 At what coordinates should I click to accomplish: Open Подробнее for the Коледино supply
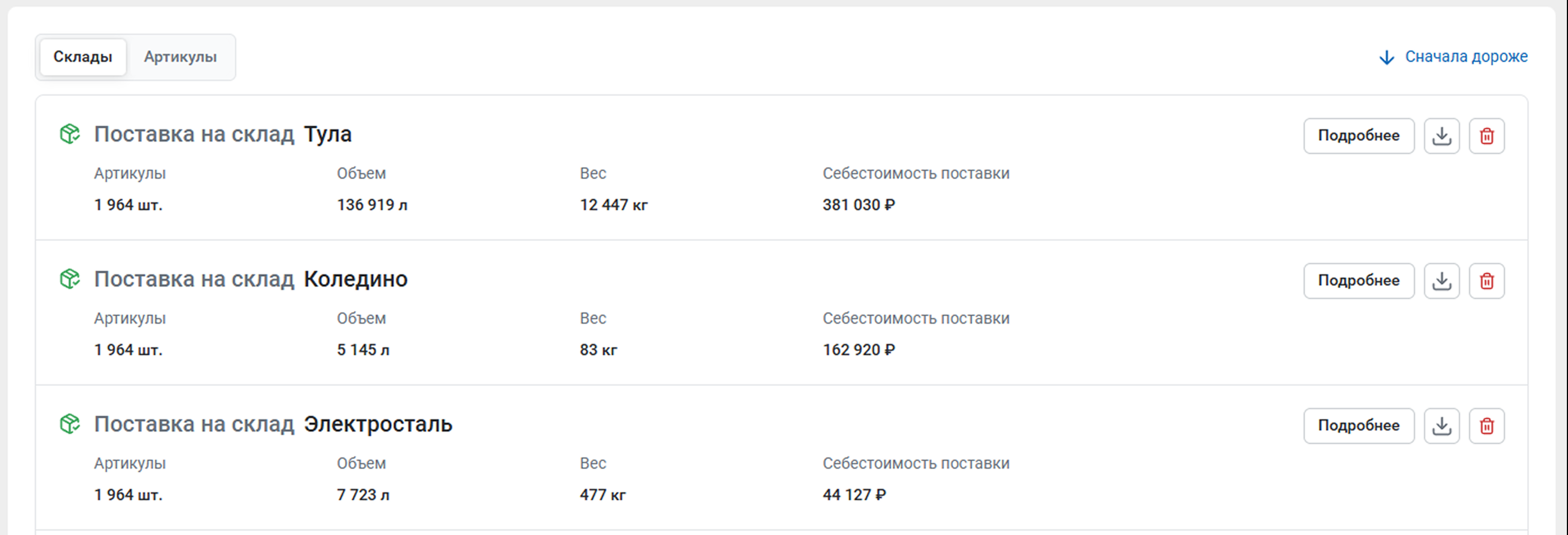tap(1359, 281)
